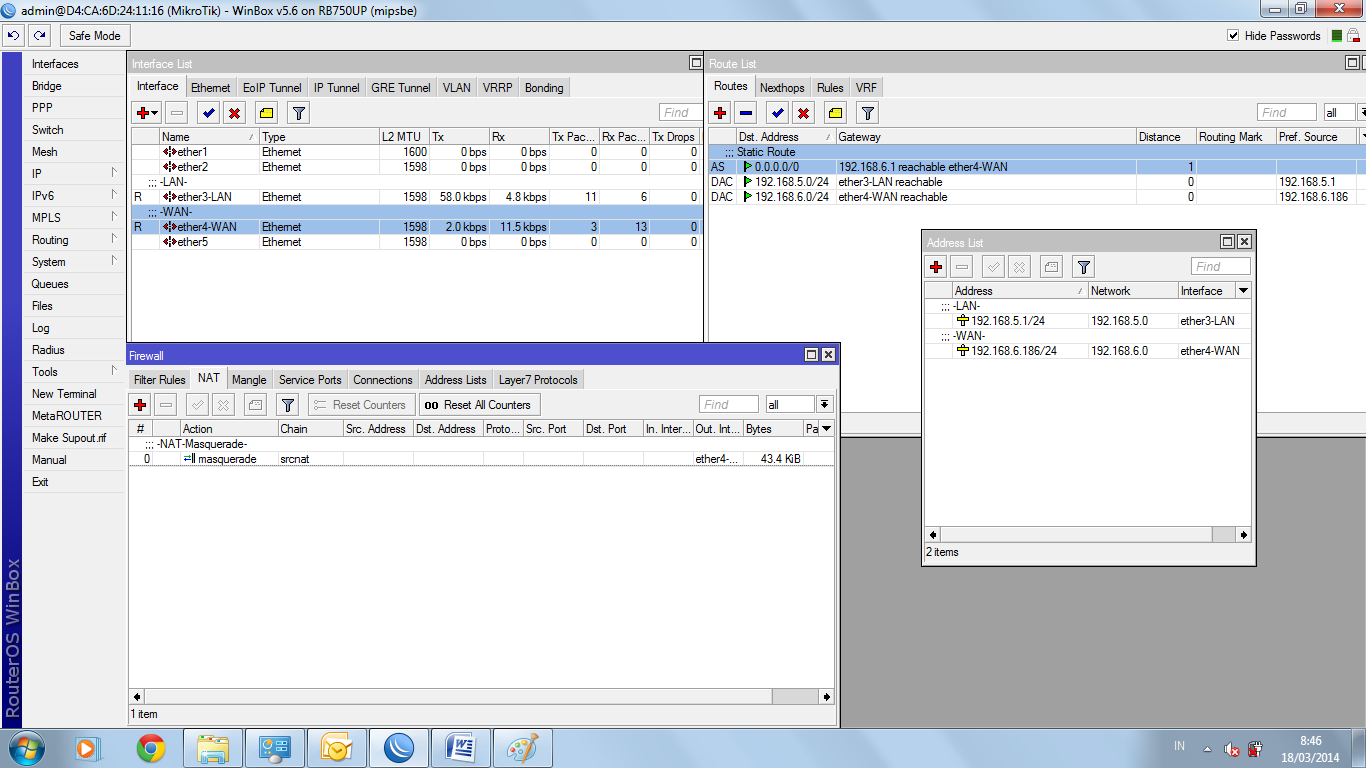Viewport: 1366px width, 768px height.
Task: Click the Undo arrow in the WinBox toolbar
Action: point(13,35)
